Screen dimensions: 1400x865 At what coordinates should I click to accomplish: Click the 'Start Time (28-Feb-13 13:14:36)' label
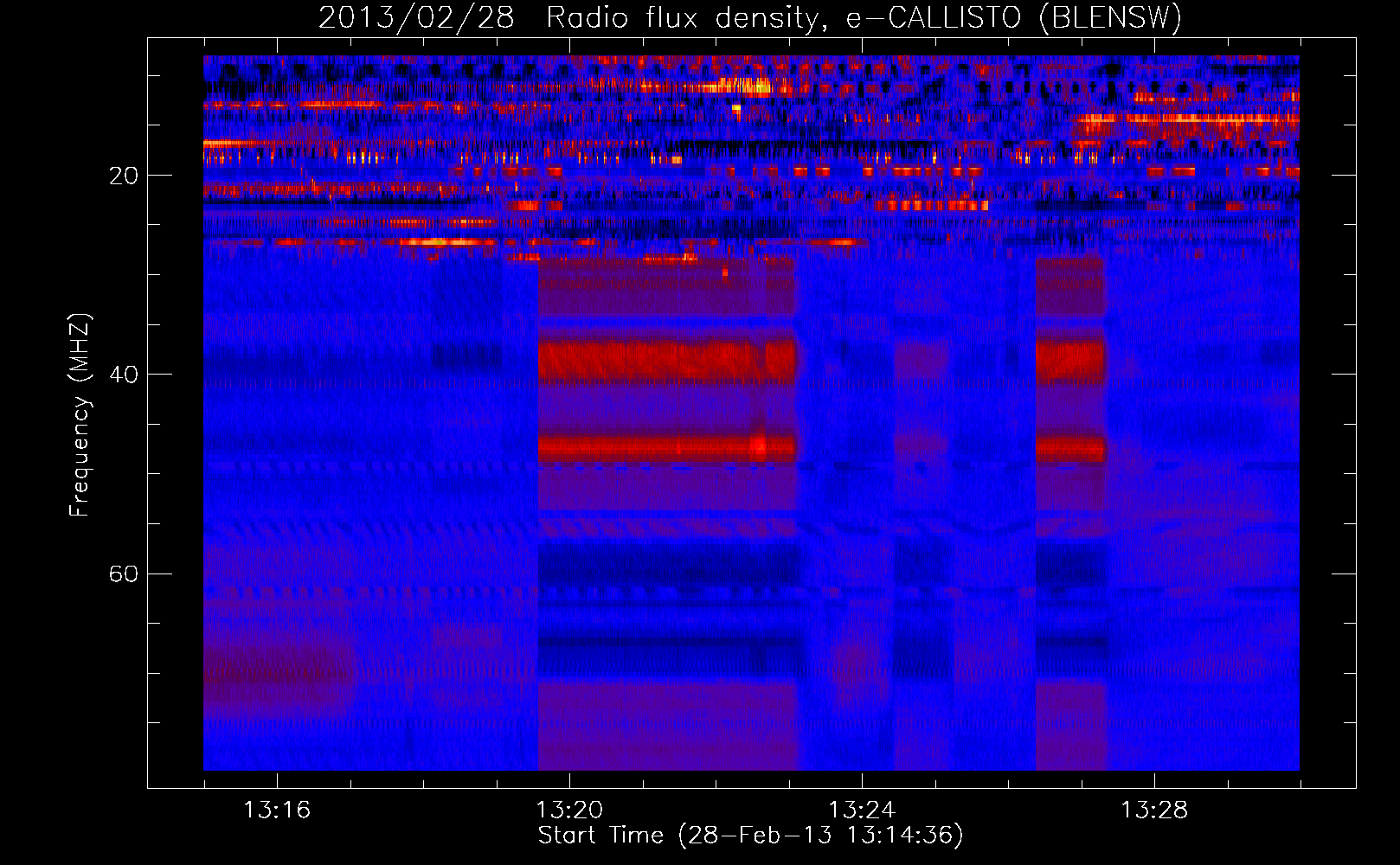point(750,836)
